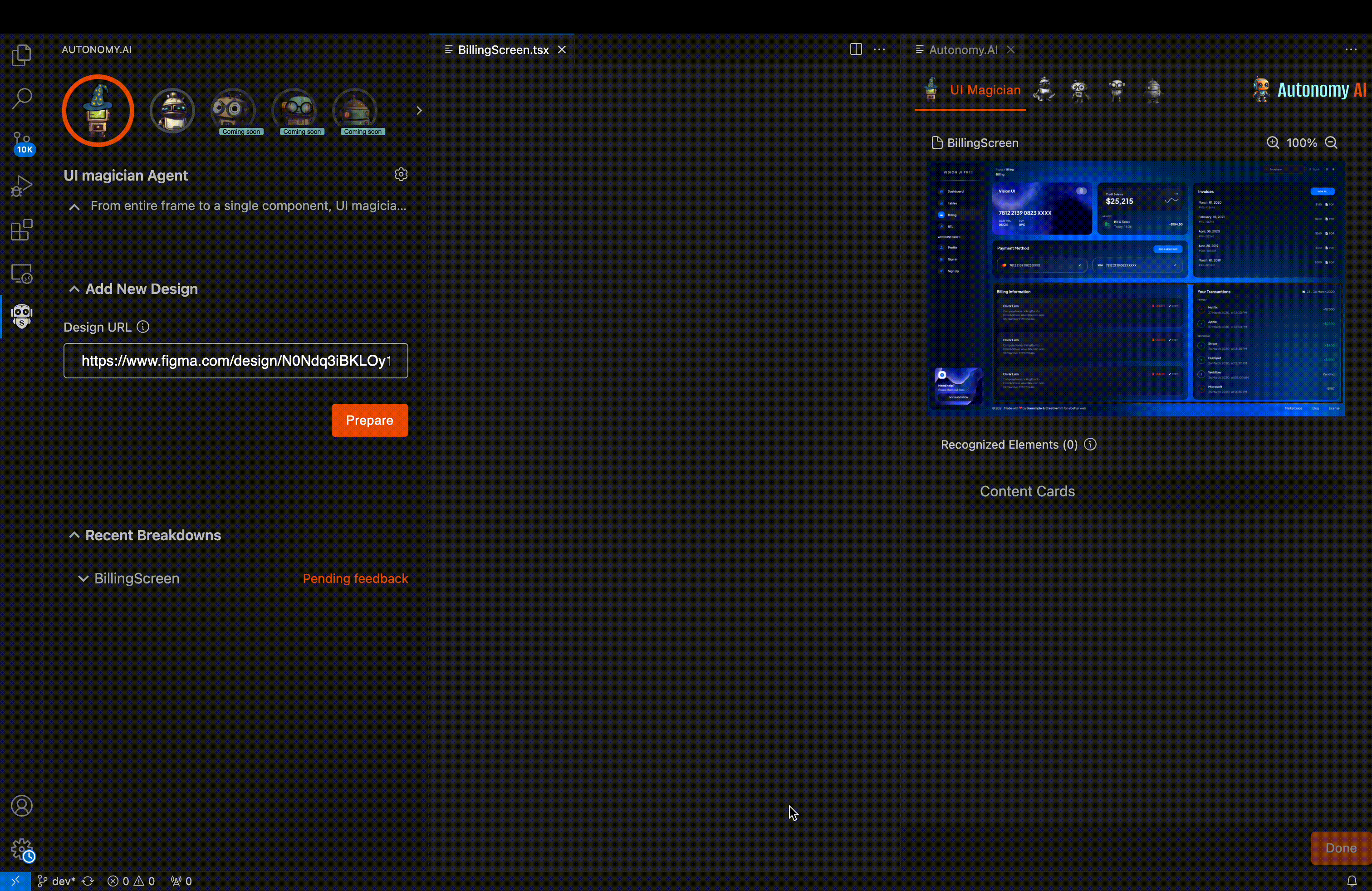Open the Accounts menu

click(21, 806)
